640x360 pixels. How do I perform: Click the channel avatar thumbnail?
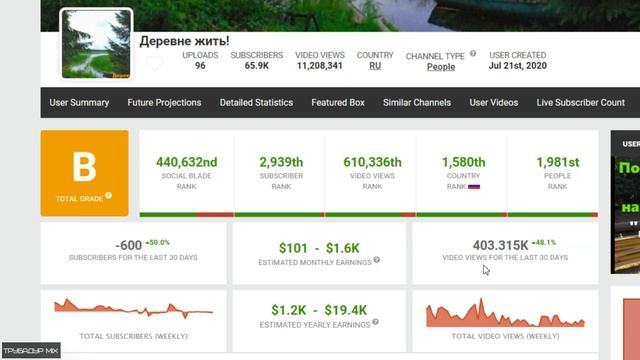(96, 44)
